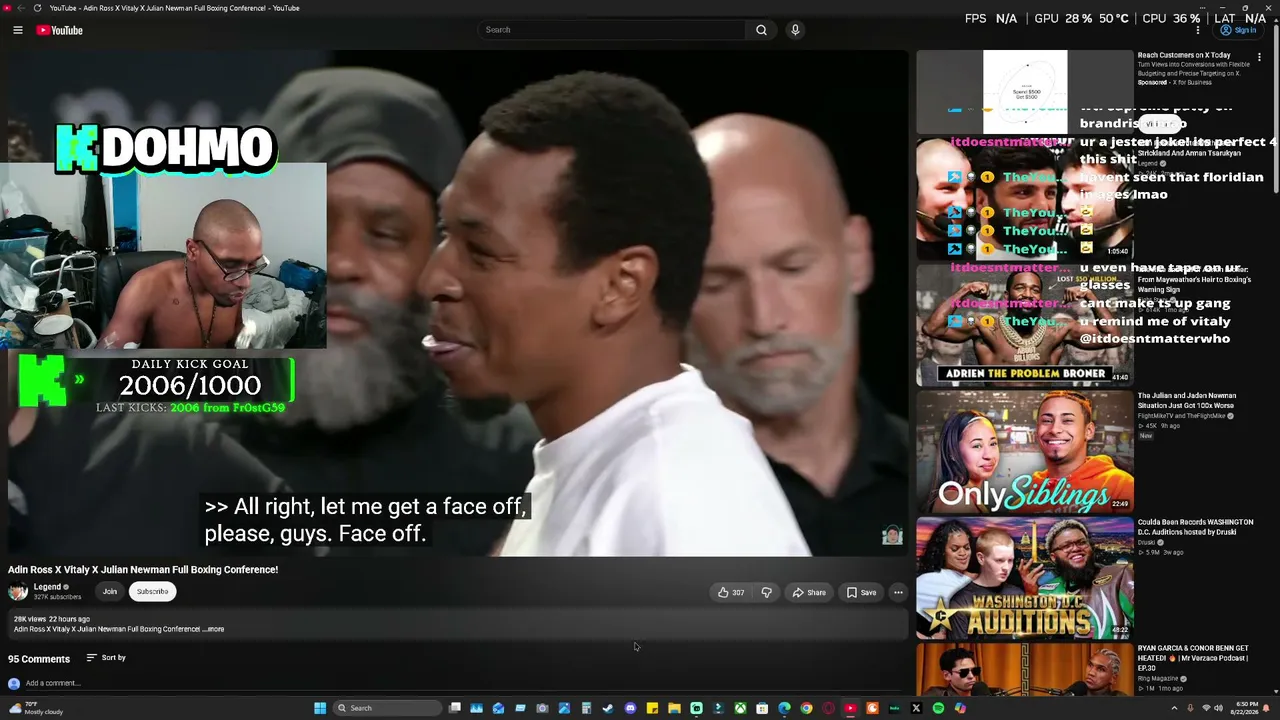Open the Washington D.C. Auditions thumbnail
This screenshot has width=1280, height=720.
[1025, 578]
